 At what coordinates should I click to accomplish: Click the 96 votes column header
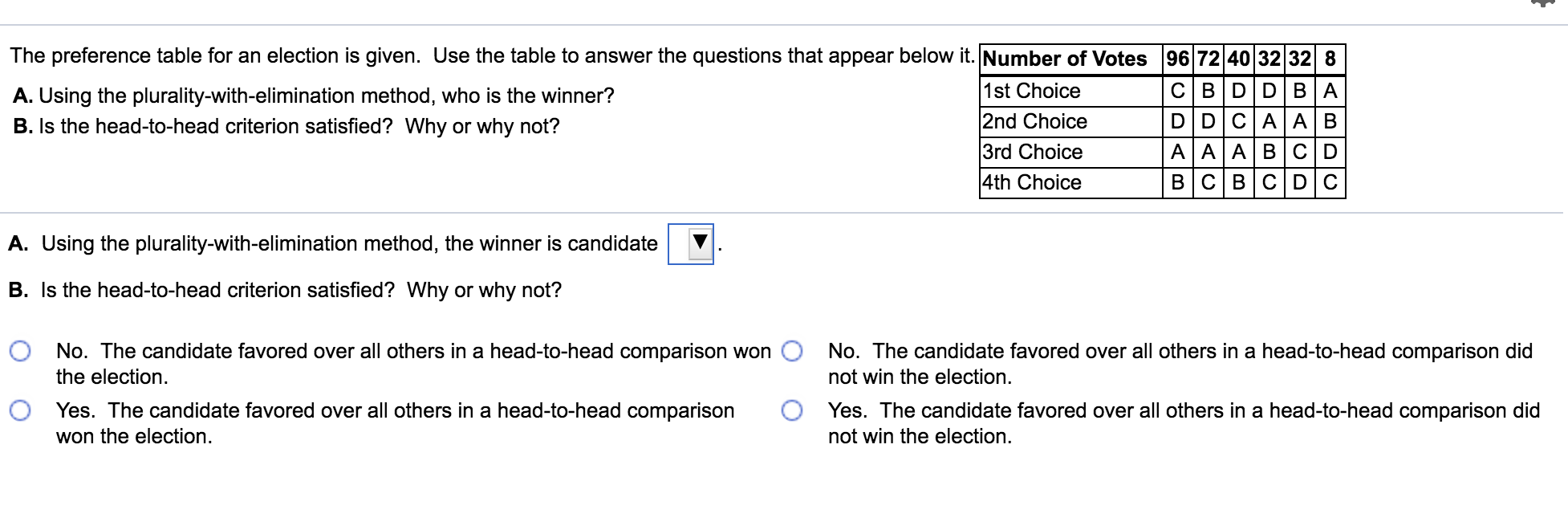pos(1178,59)
